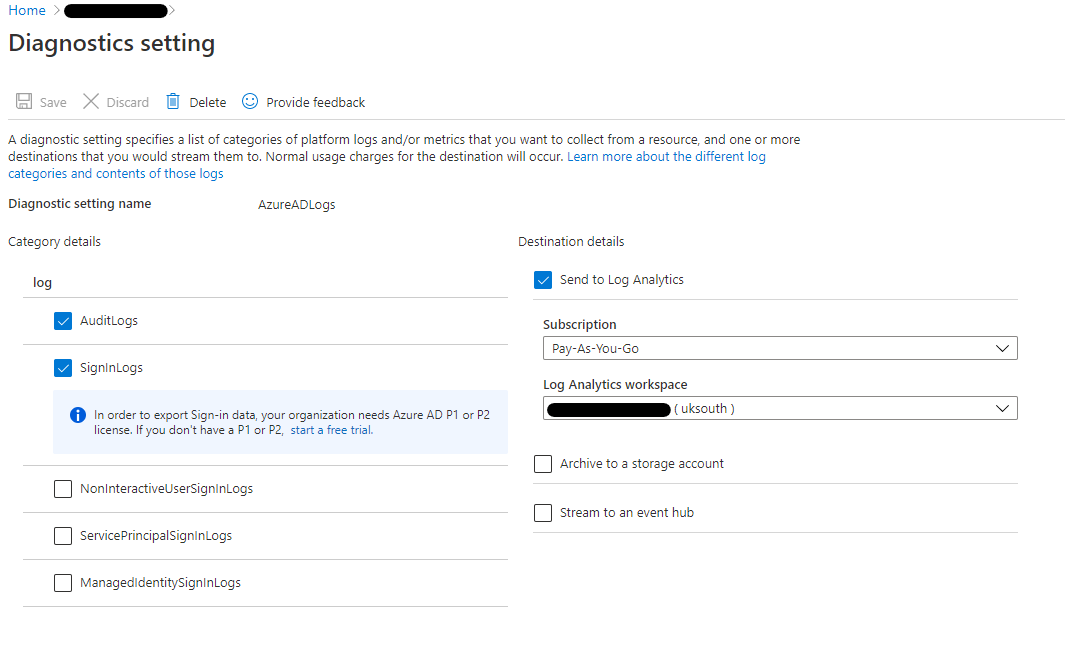Click the info icon in the sign-in license notice
This screenshot has width=1065, height=657.
pos(77,414)
